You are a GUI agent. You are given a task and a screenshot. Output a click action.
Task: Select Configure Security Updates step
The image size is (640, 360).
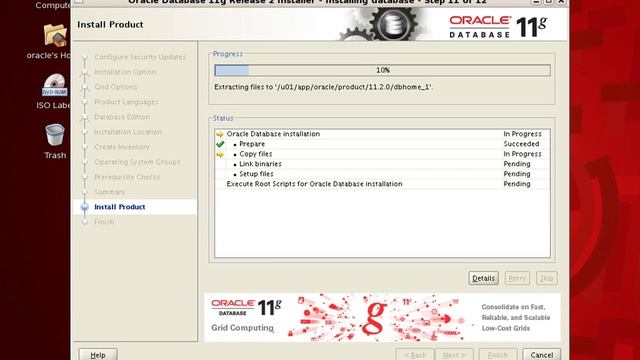(140, 57)
